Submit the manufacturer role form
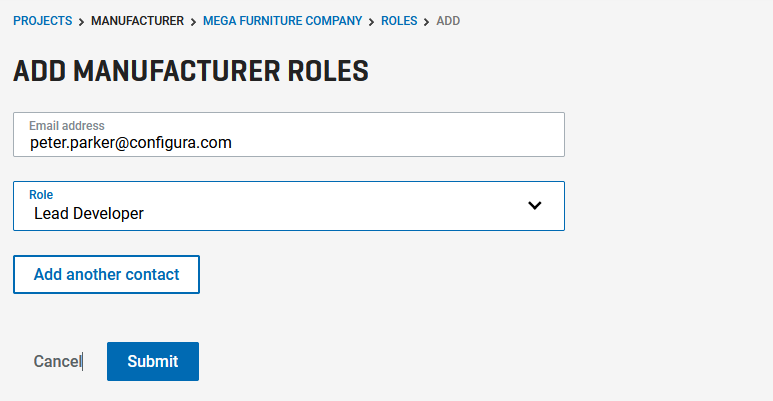This screenshot has width=773, height=401. coord(153,362)
